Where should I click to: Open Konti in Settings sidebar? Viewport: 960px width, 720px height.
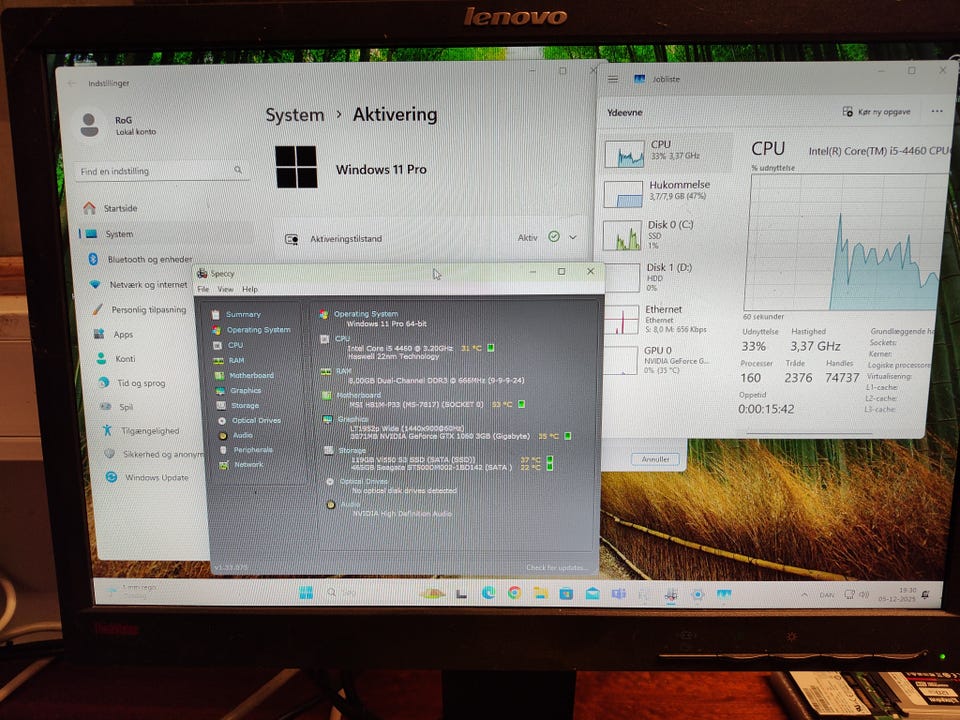tap(125, 359)
